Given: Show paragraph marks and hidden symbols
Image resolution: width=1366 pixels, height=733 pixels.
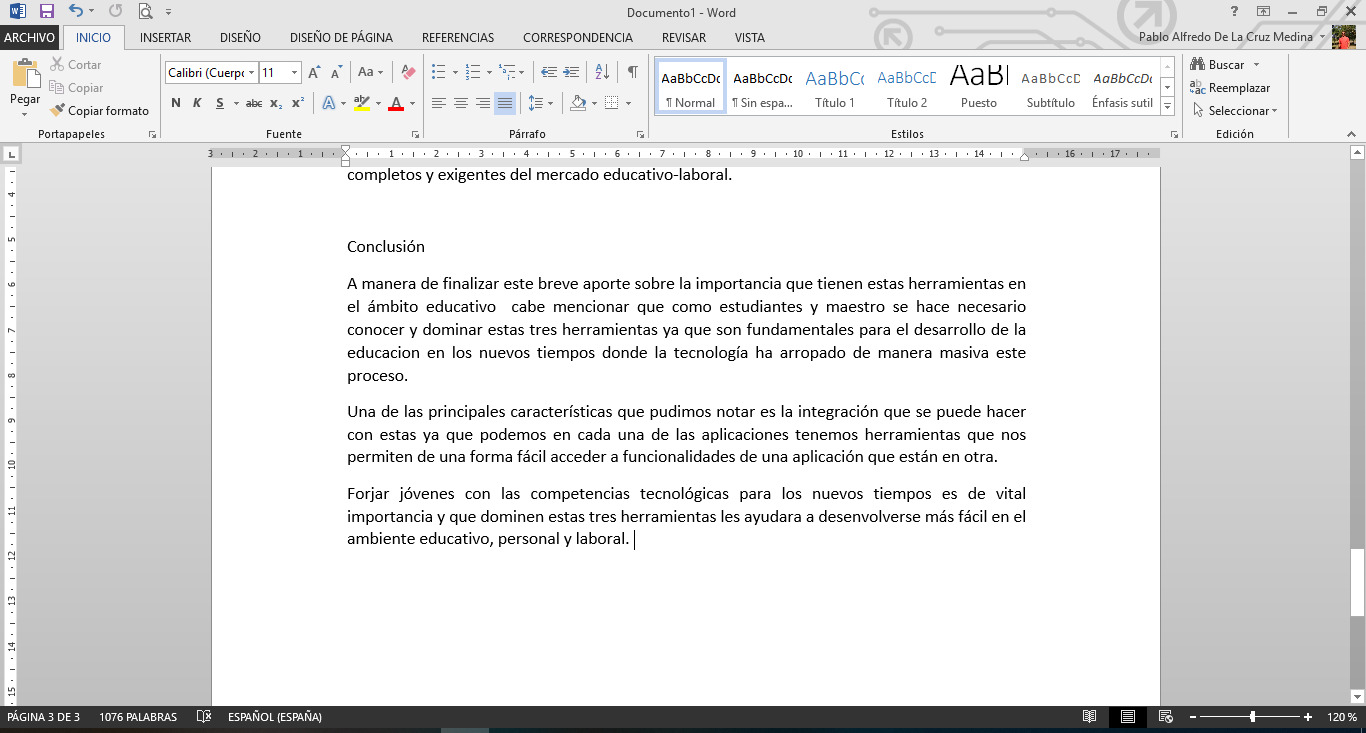Looking at the screenshot, I should [x=632, y=72].
